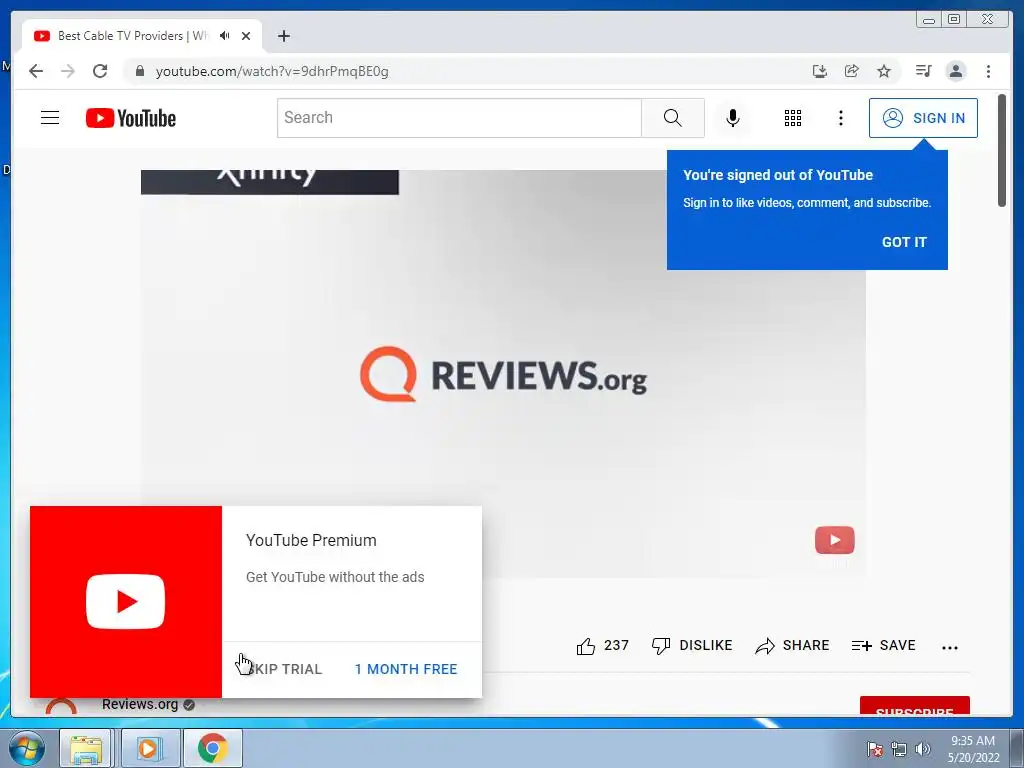Reload the page with refresh icon

pos(100,71)
